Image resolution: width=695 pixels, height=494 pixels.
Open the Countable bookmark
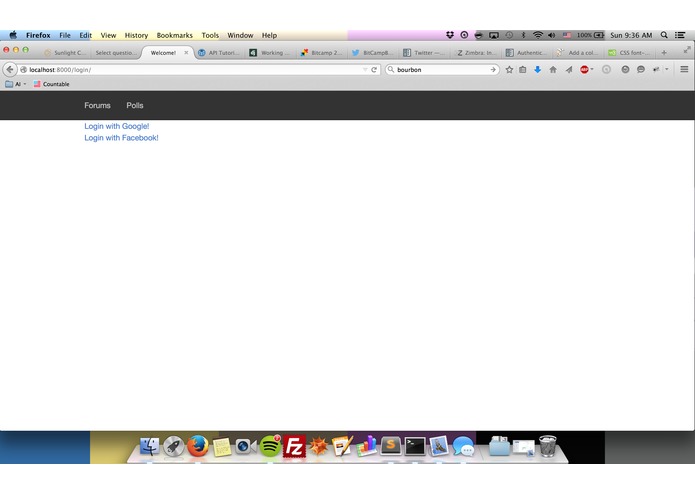(51, 84)
